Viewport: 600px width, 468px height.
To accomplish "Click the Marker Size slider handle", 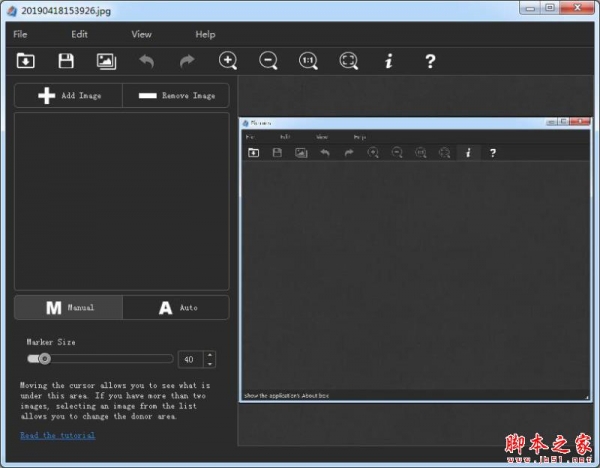I will 44,358.
